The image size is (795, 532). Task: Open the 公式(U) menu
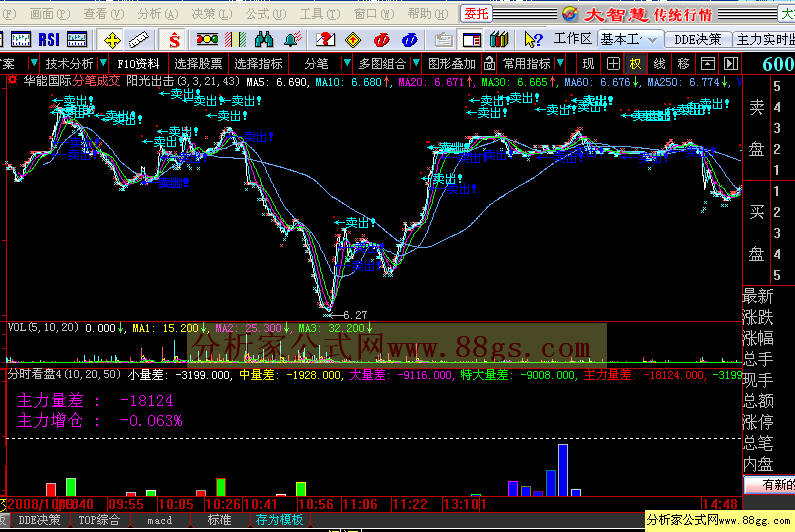[x=266, y=14]
